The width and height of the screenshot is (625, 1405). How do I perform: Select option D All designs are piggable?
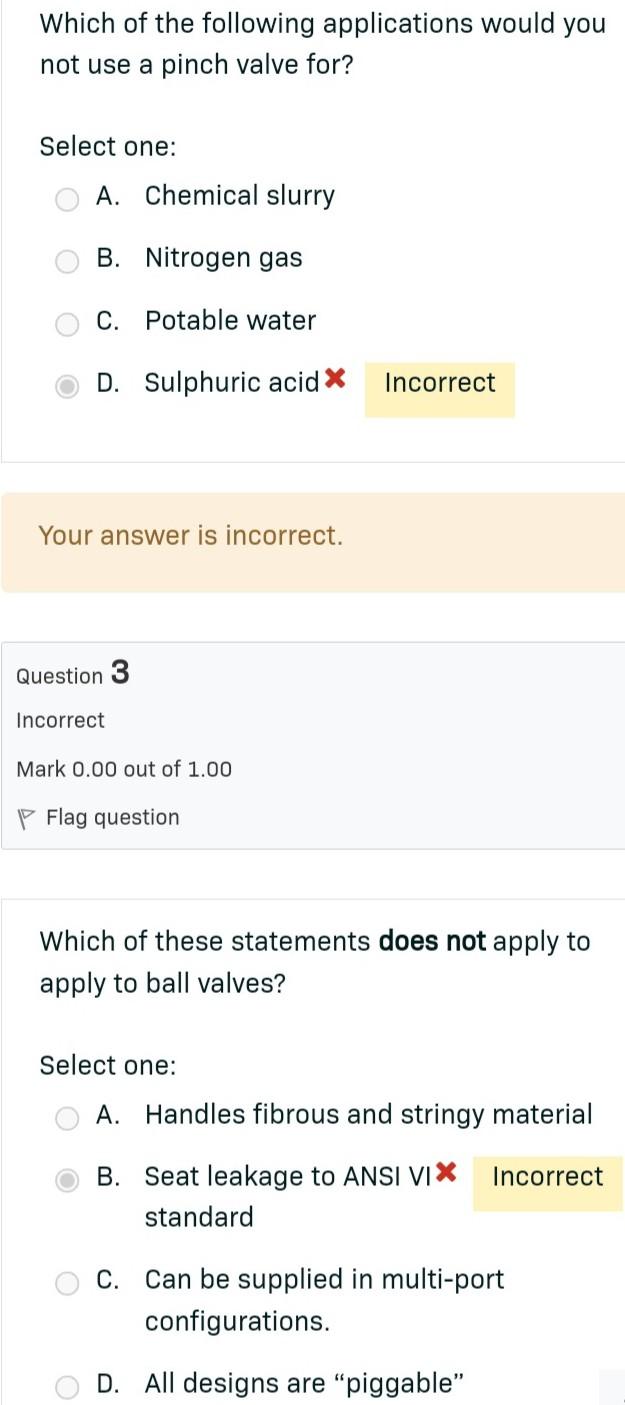click(x=66, y=1386)
